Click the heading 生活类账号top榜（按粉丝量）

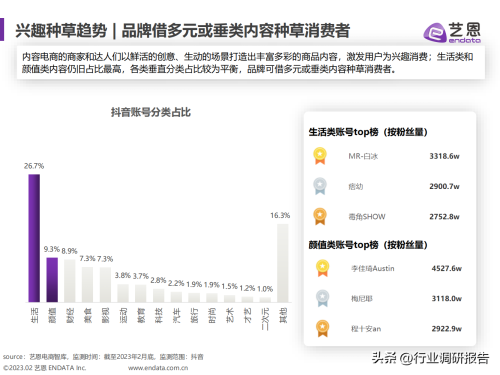[368, 132]
